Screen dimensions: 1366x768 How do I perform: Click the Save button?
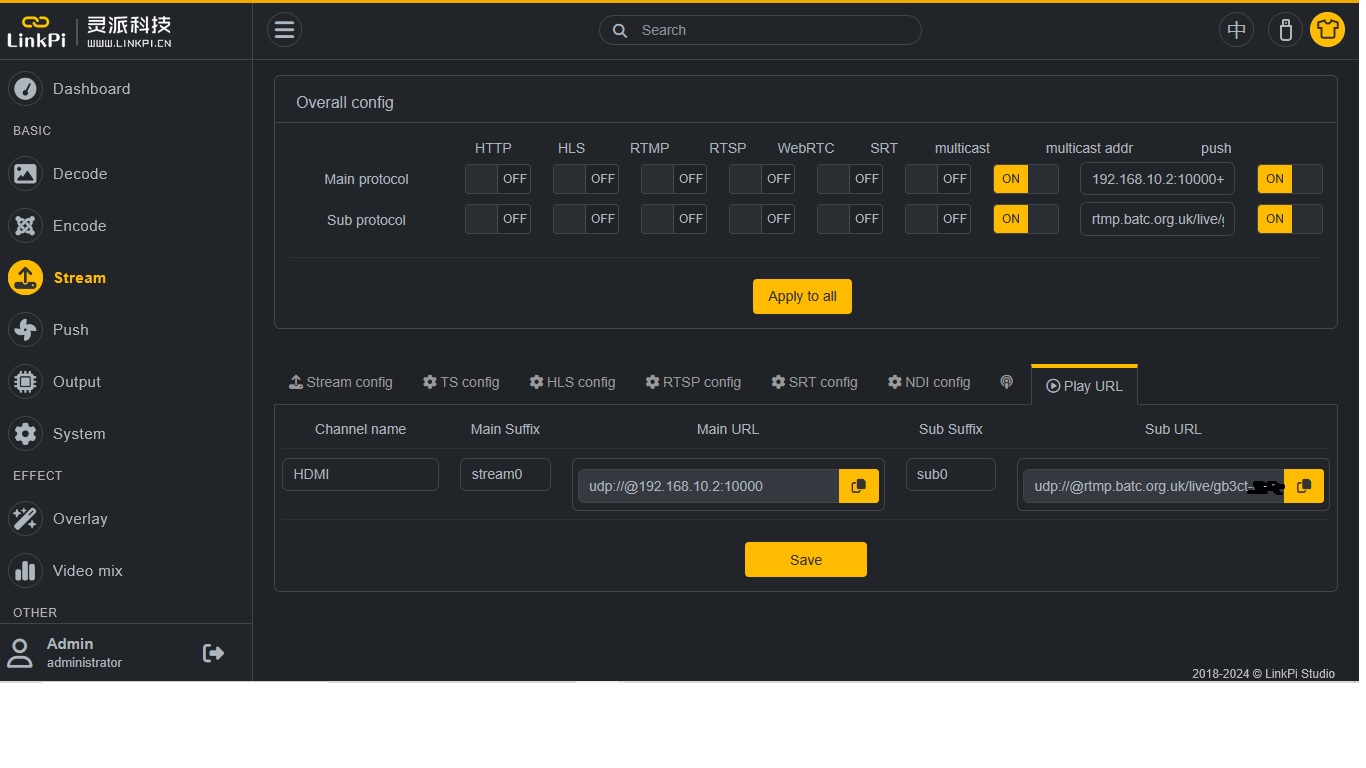coord(805,560)
